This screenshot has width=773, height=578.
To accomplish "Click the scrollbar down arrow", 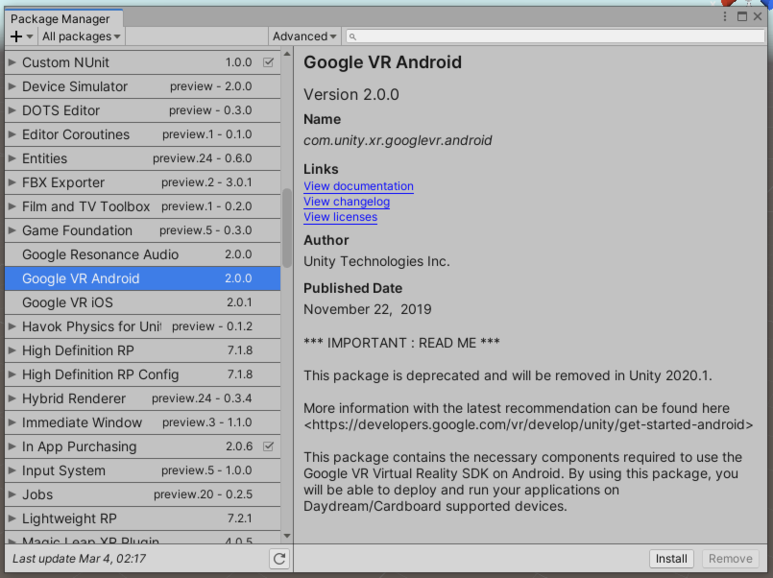I will [287, 536].
